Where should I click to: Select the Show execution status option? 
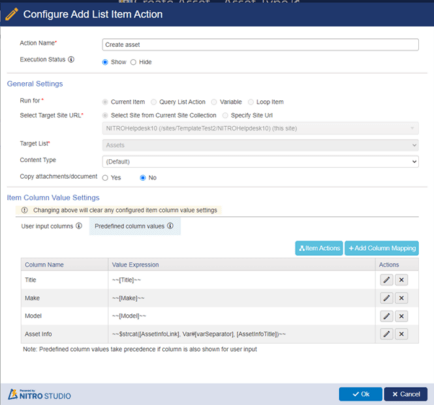tap(105, 62)
